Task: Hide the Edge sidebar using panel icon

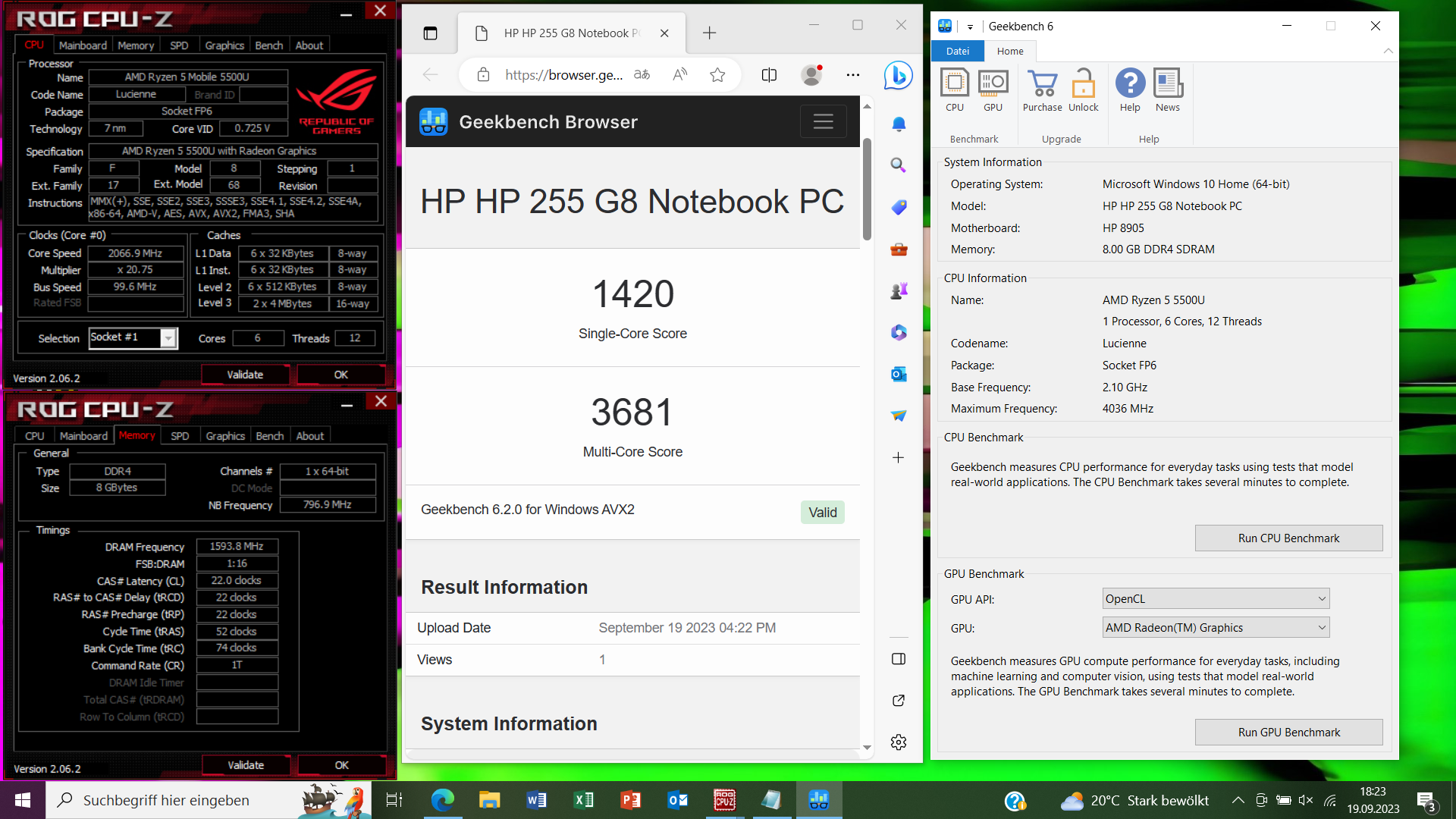Action: click(899, 659)
